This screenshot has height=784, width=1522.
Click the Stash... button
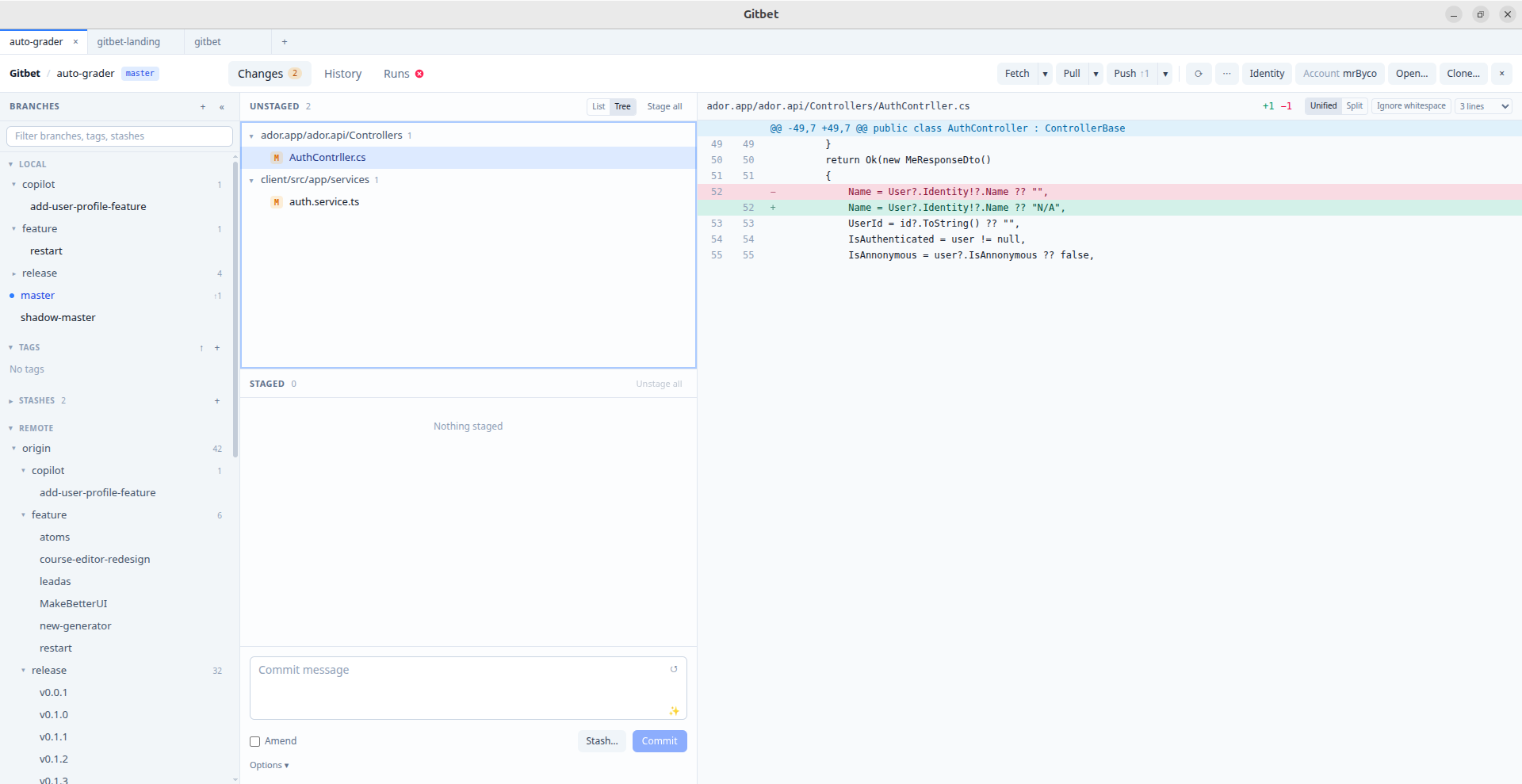[x=602, y=741]
